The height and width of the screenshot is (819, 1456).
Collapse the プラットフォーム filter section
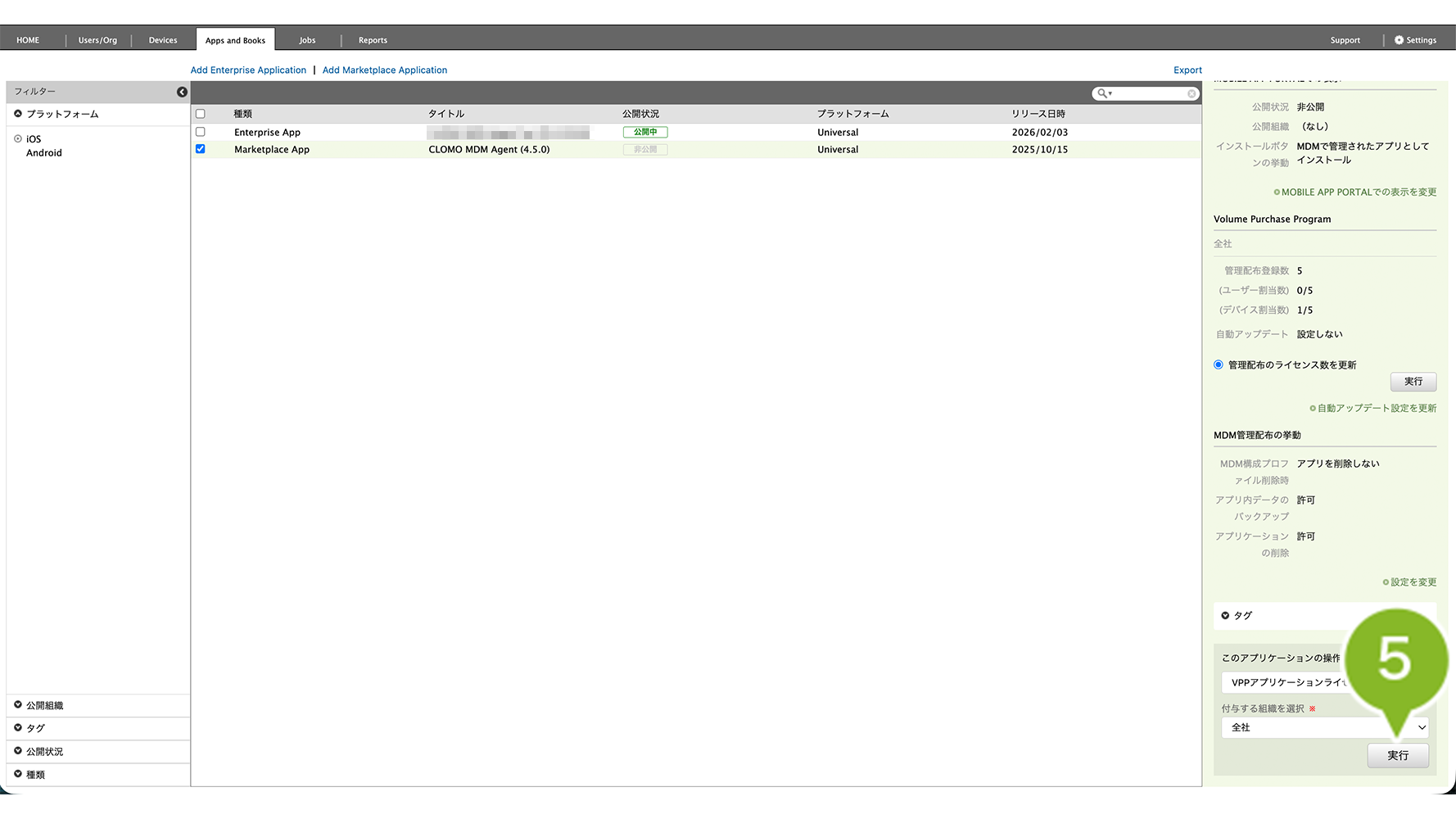[x=18, y=114]
